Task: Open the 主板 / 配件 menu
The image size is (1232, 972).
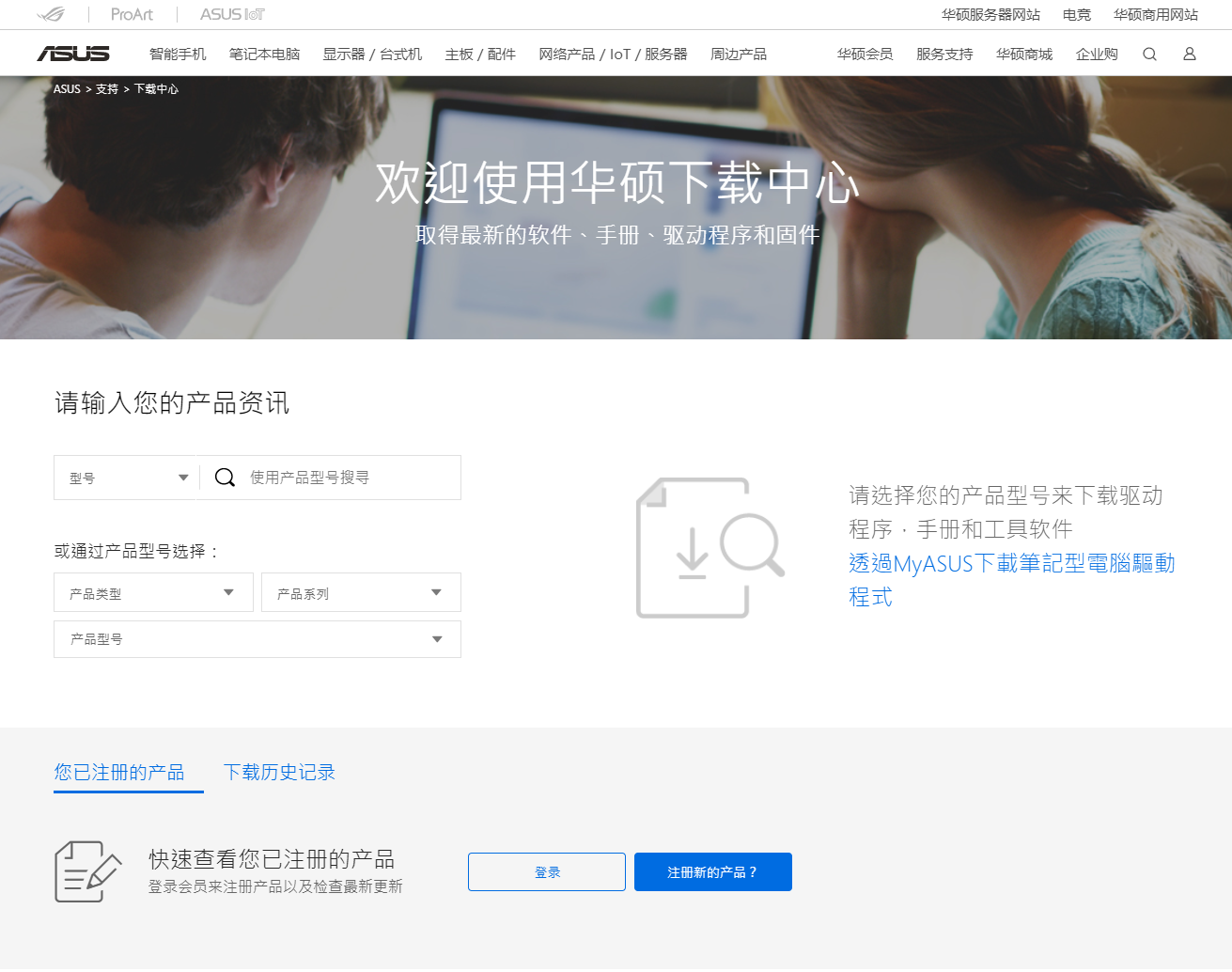Action: point(480,54)
